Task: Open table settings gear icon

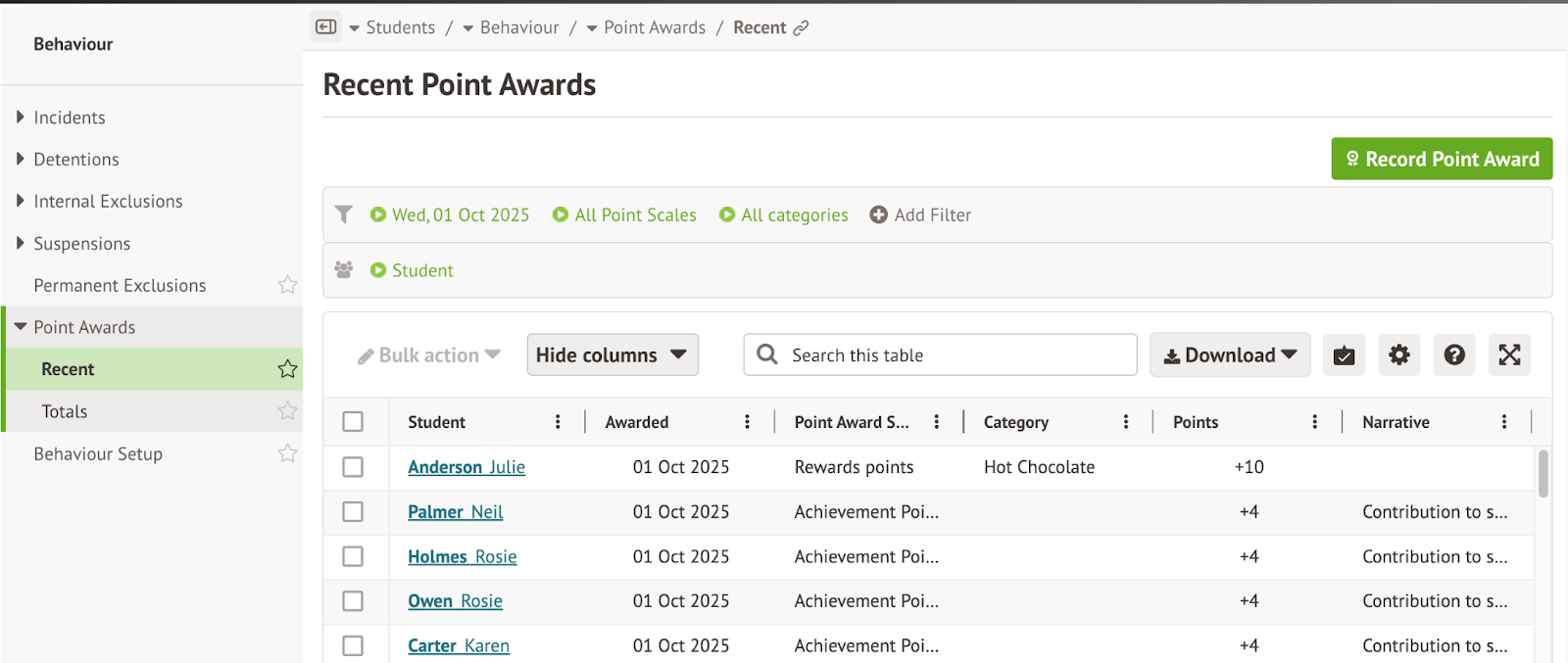Action: pos(1398,355)
